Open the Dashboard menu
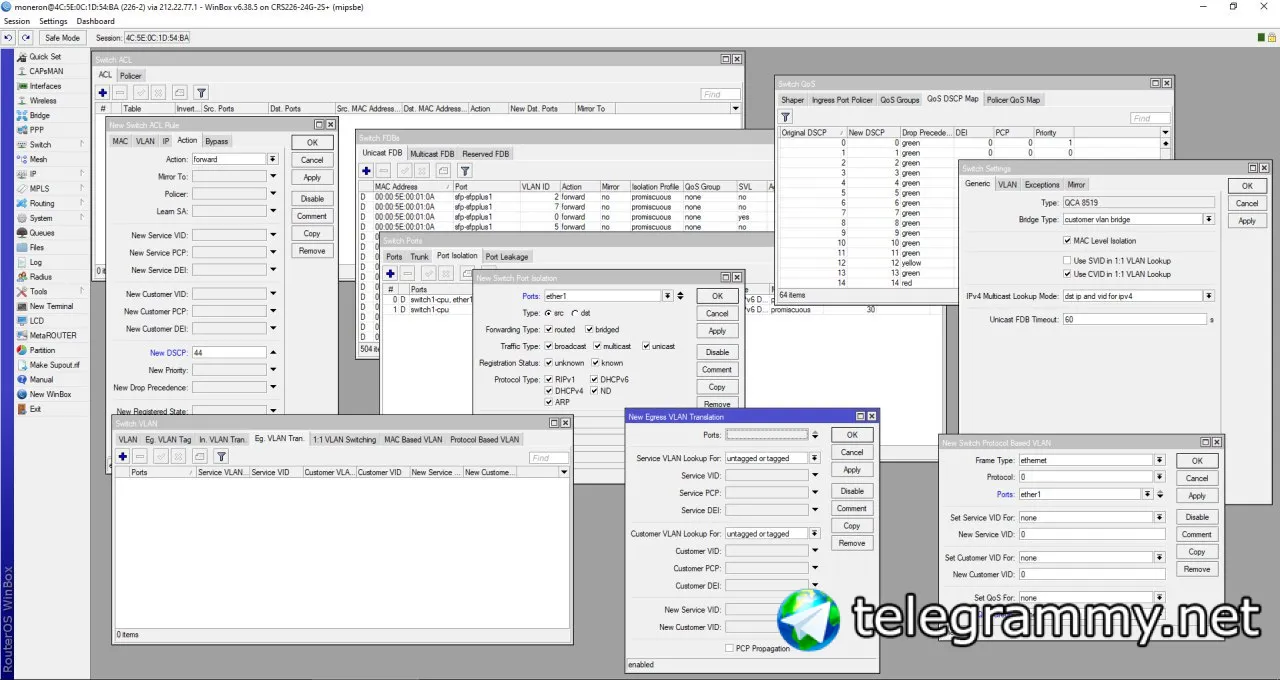This screenshot has height=680, width=1280. point(95,21)
